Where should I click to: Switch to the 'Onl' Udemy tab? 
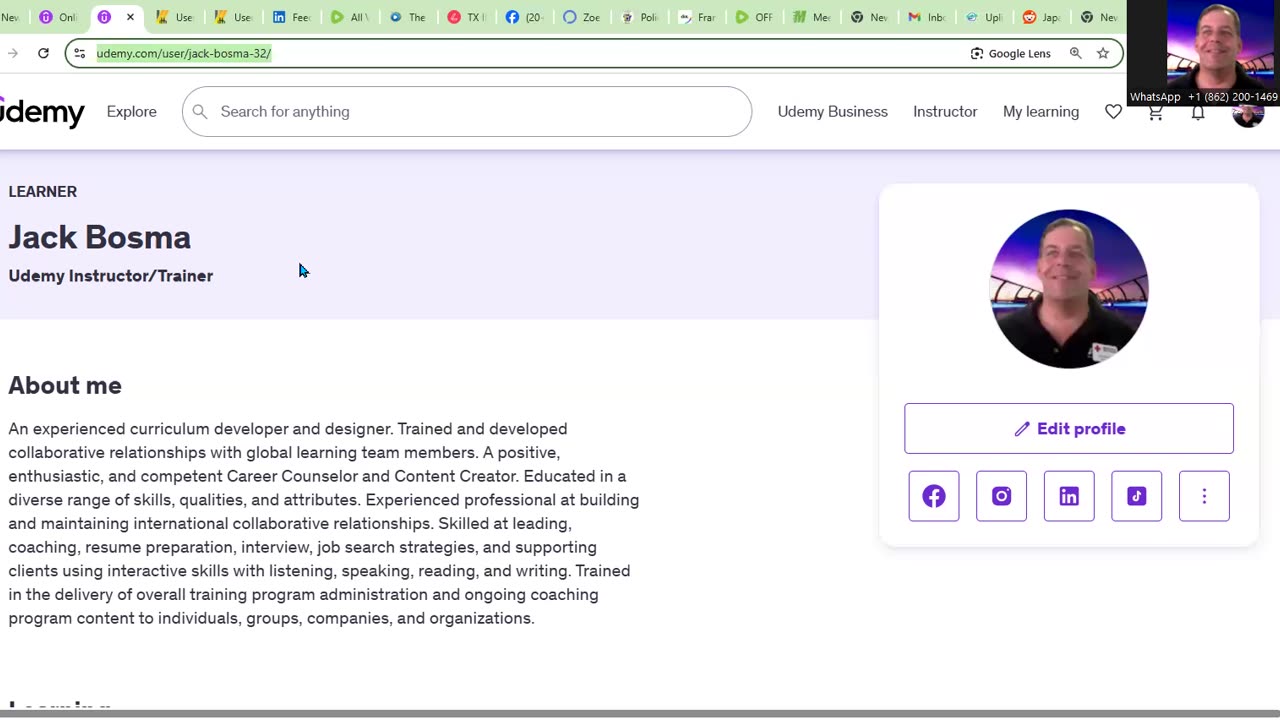click(x=58, y=17)
